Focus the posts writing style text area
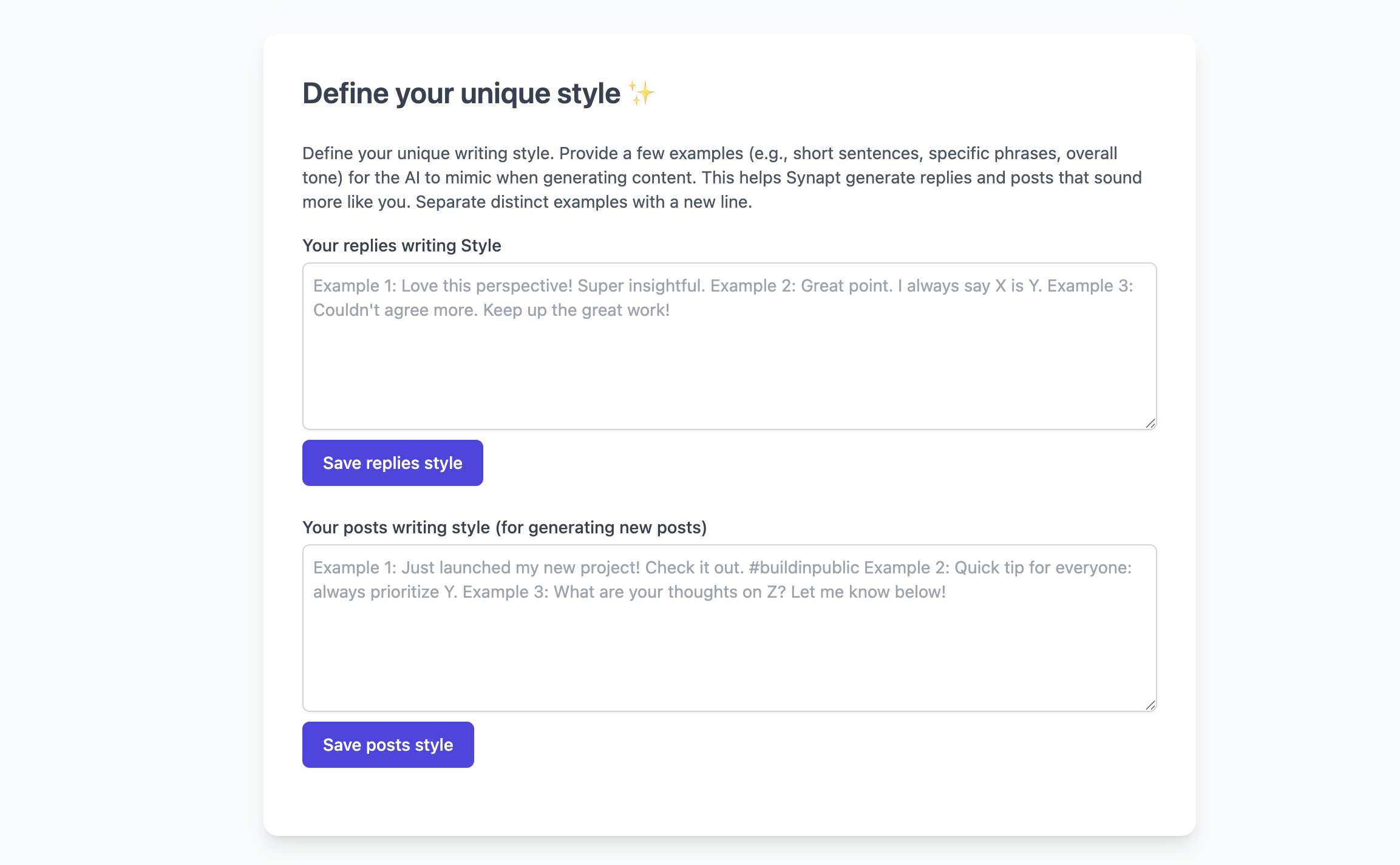Image resolution: width=1400 pixels, height=865 pixels. pos(729,653)
